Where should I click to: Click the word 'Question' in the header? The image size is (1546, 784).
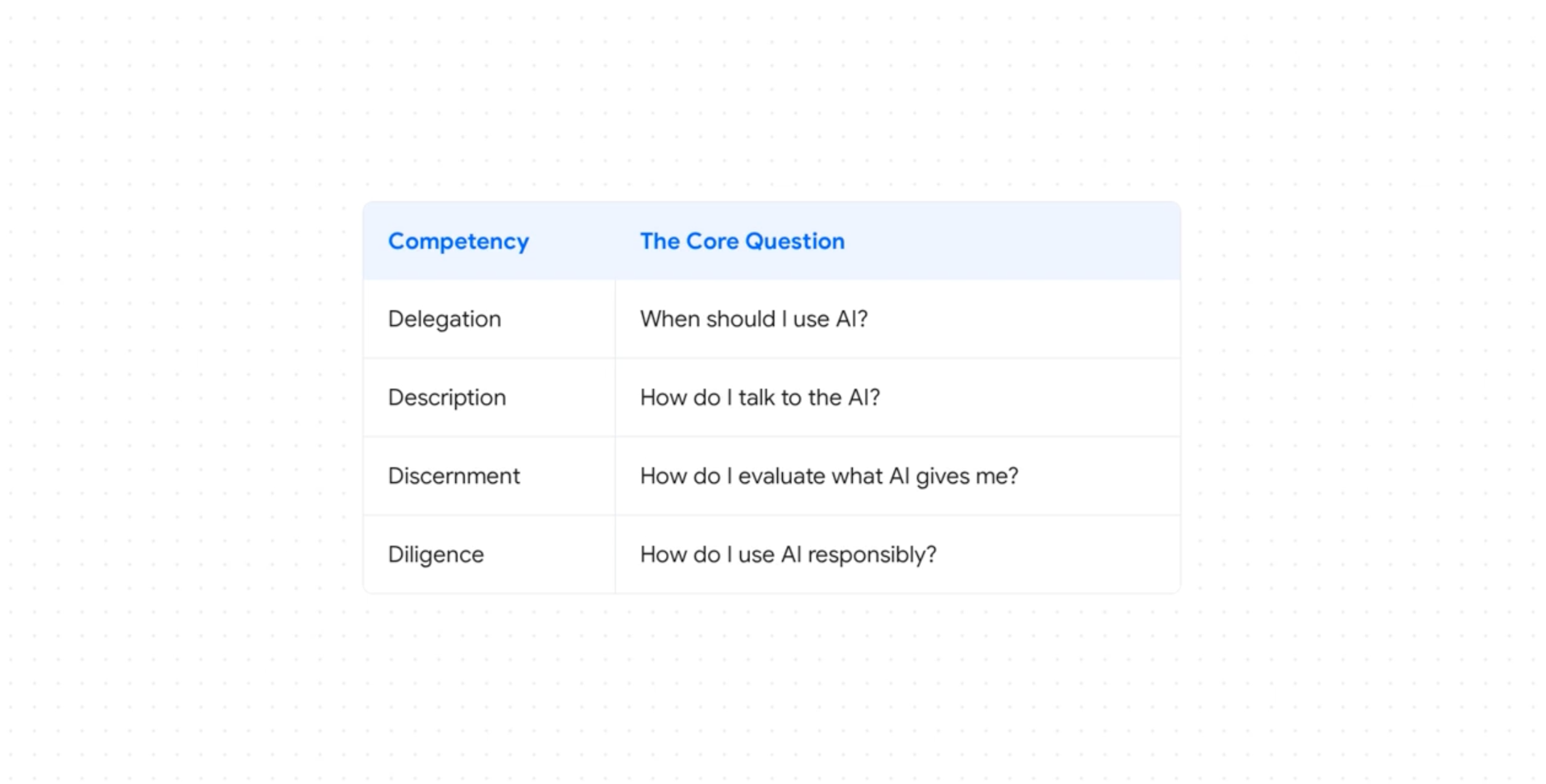point(795,241)
